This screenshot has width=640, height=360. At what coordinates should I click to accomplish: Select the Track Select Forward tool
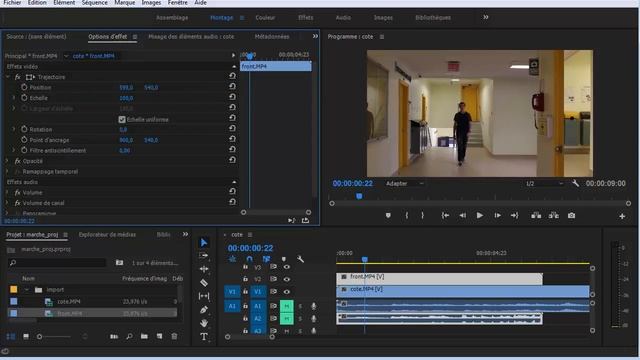click(x=204, y=256)
